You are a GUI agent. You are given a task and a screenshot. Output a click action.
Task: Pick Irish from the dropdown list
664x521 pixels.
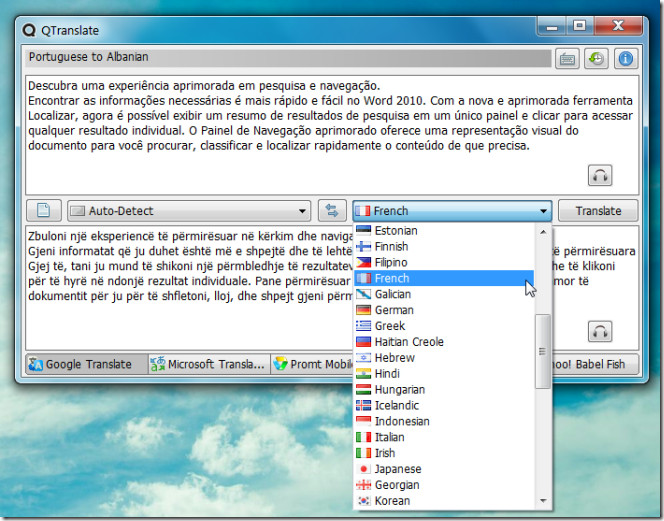(x=444, y=453)
